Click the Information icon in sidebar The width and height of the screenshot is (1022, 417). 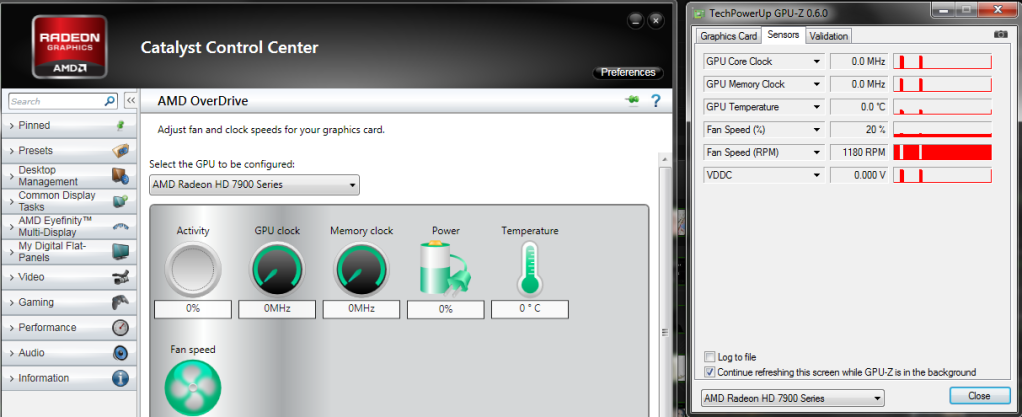pos(120,378)
